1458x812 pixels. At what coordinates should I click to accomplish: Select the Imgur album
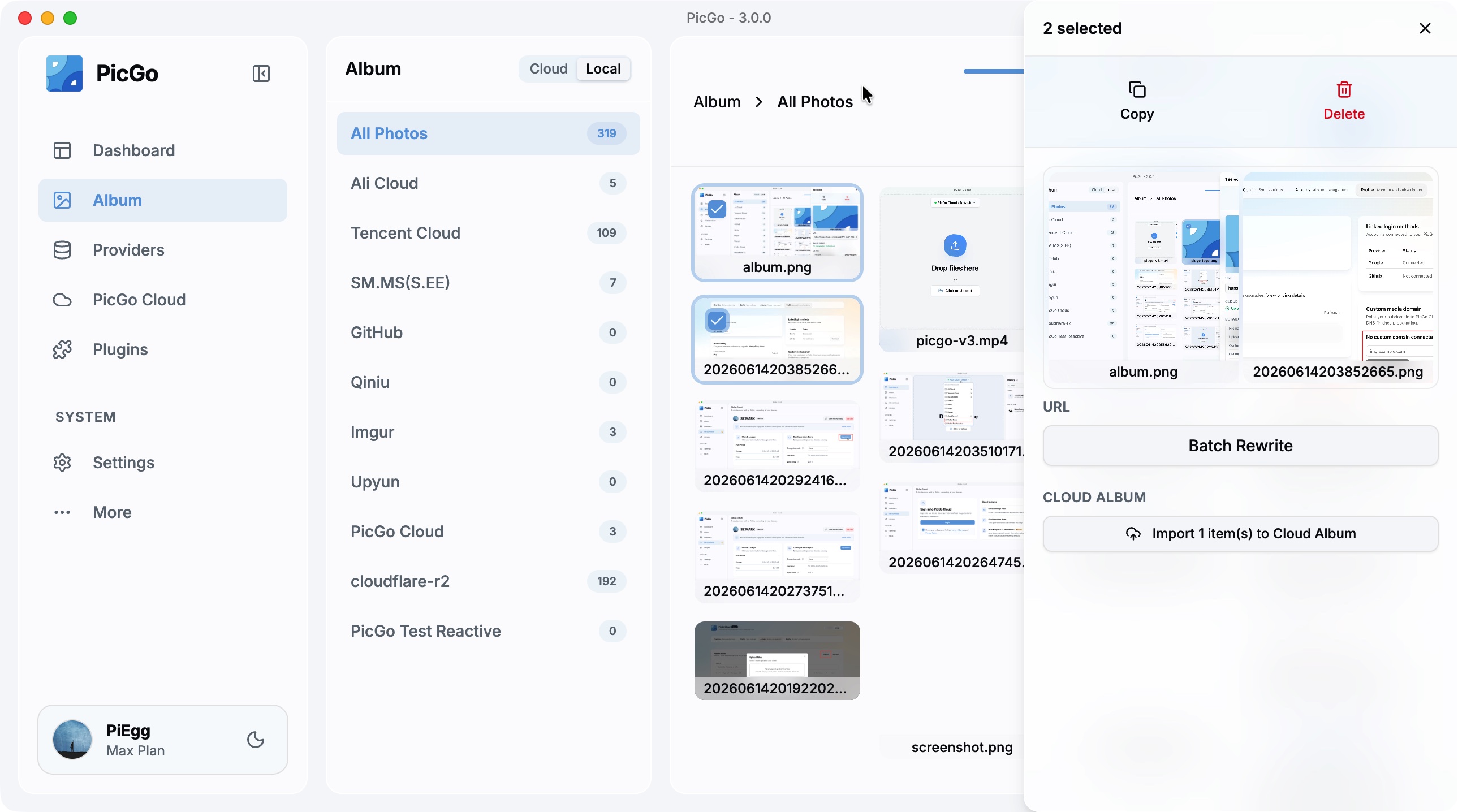[x=489, y=433]
